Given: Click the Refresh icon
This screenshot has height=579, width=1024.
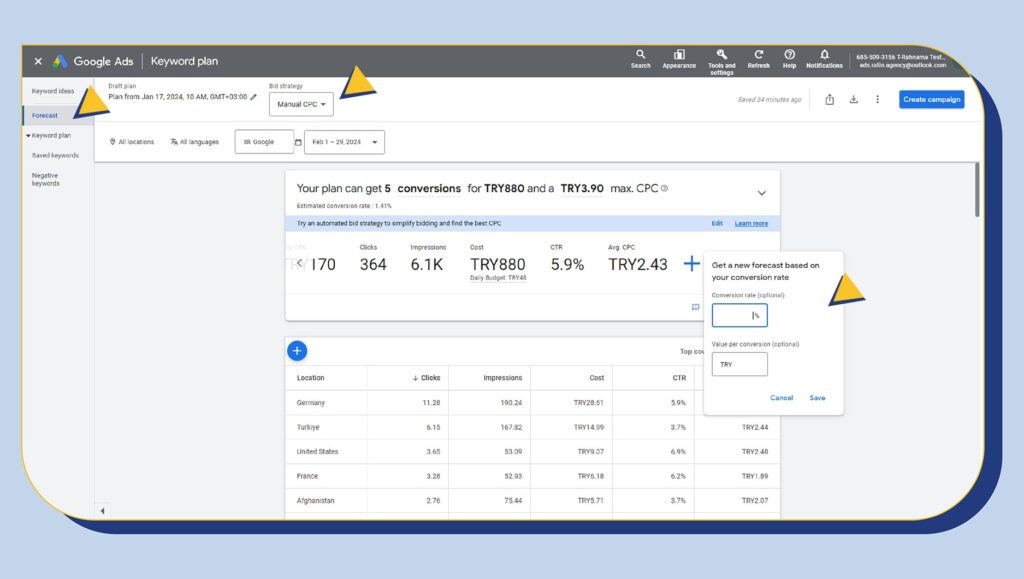Looking at the screenshot, I should pyautogui.click(x=758, y=59).
